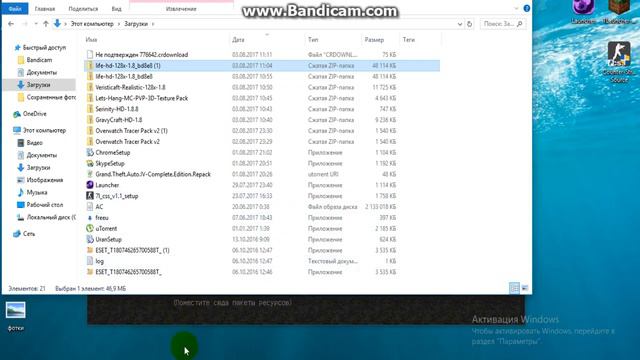Click file name Overwatch Tracer Pack v2
This screenshot has height=360, width=640.
click(127, 142)
